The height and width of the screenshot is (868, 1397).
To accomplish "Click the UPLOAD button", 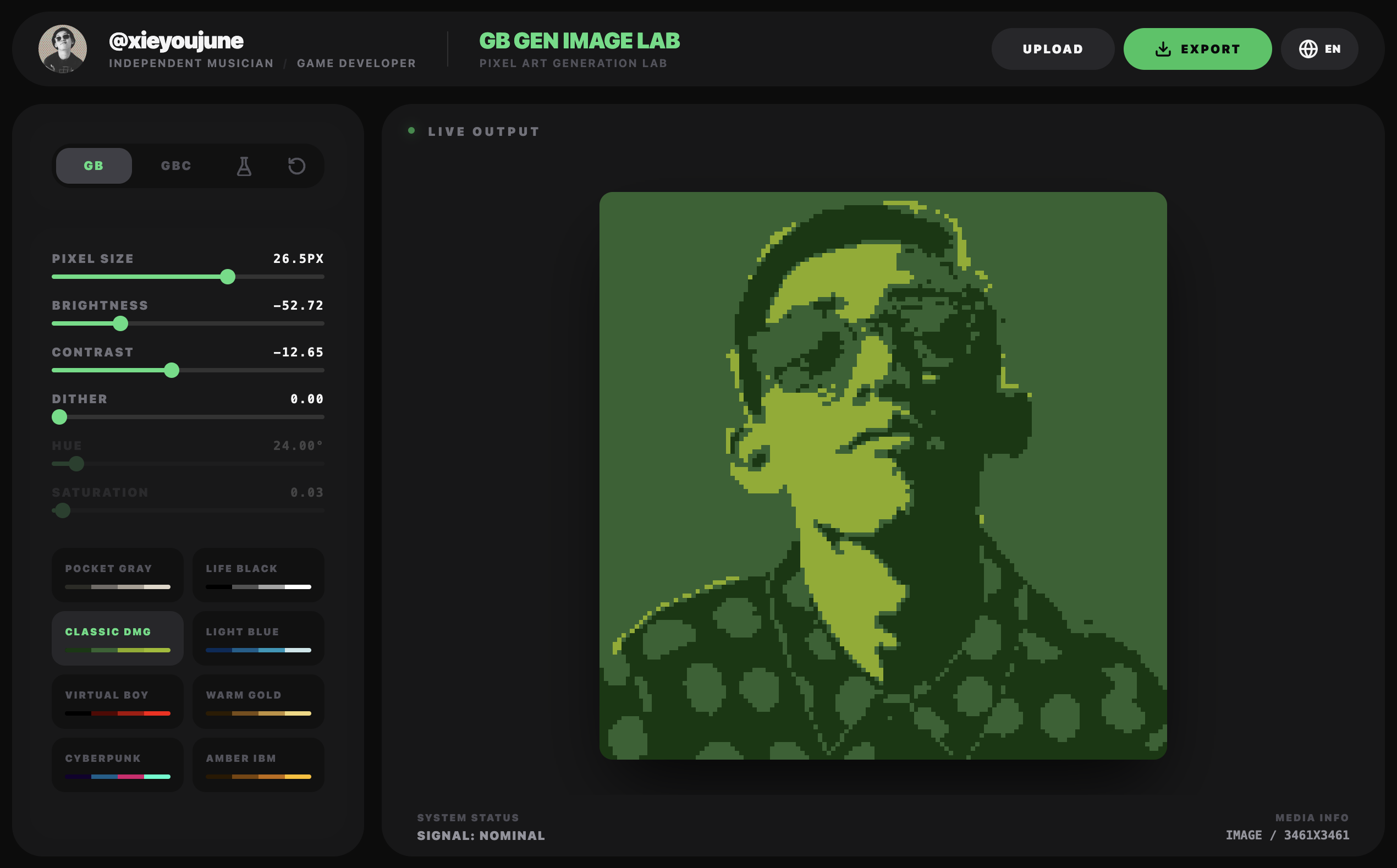I will pos(1053,50).
